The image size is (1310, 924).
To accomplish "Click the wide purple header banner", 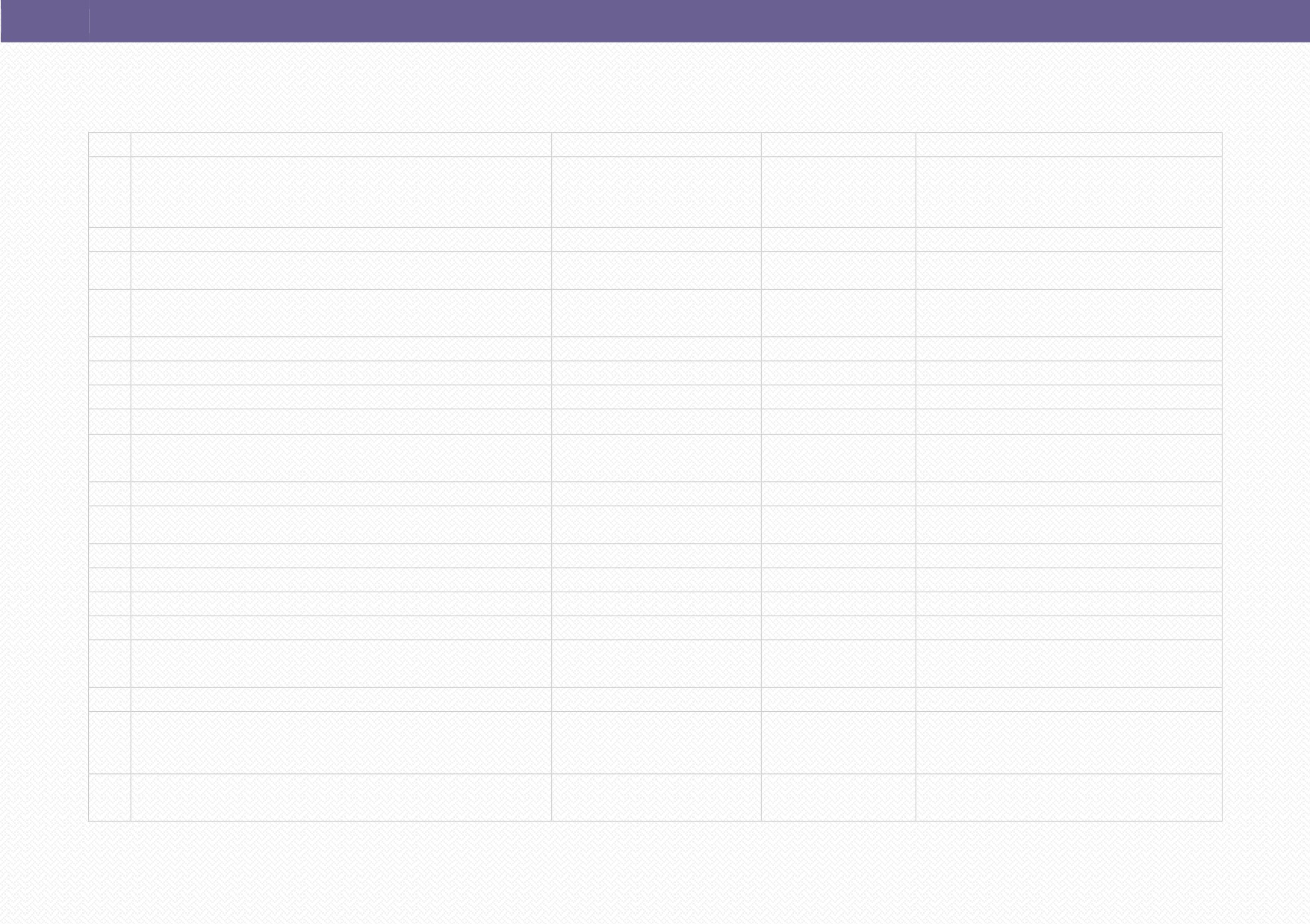I will [655, 21].
